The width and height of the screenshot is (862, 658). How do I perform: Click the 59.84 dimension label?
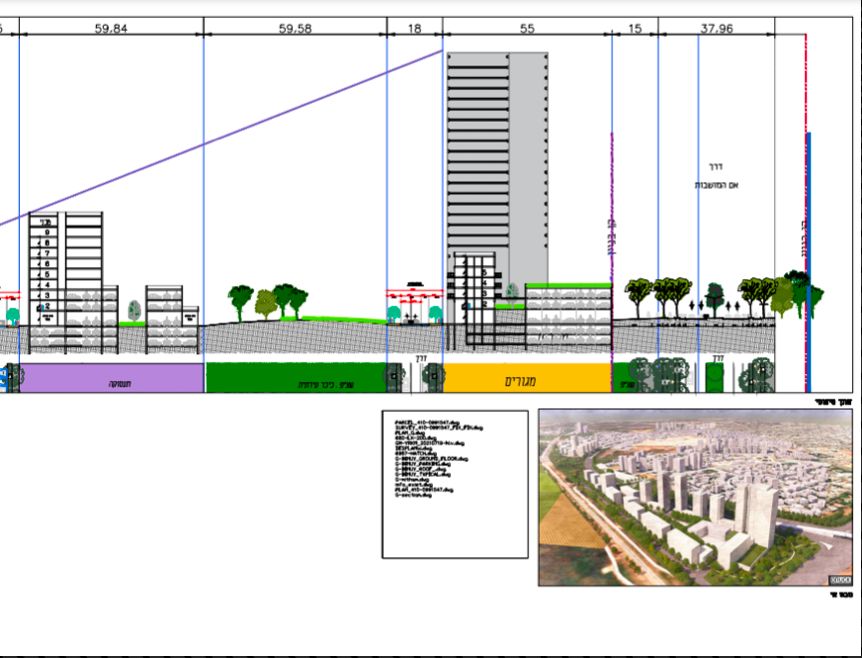(x=110, y=29)
